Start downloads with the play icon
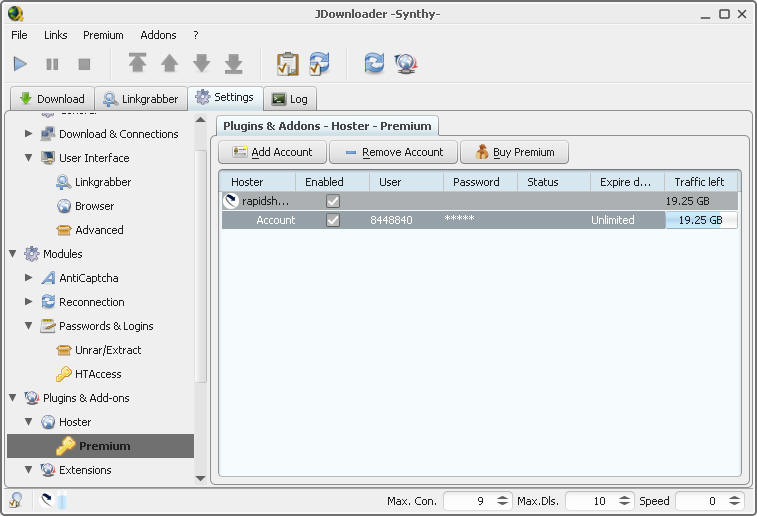This screenshot has width=757, height=516. (20, 64)
